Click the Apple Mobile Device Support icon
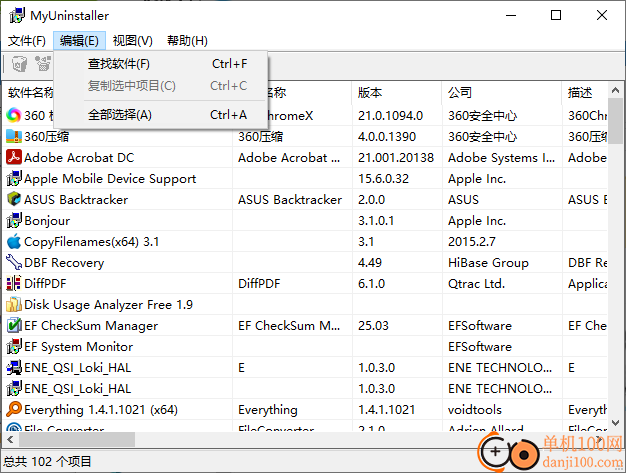The width and height of the screenshot is (626, 473). click(x=14, y=178)
